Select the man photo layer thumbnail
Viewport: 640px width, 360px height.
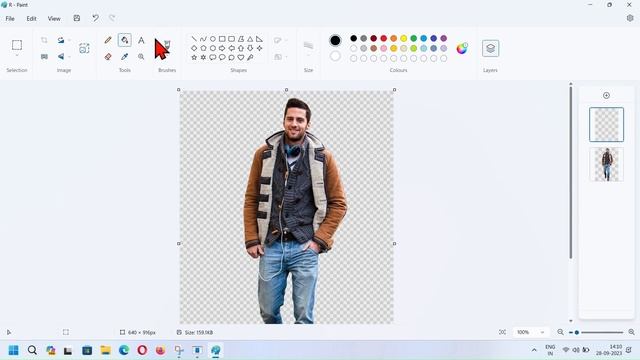[606, 164]
